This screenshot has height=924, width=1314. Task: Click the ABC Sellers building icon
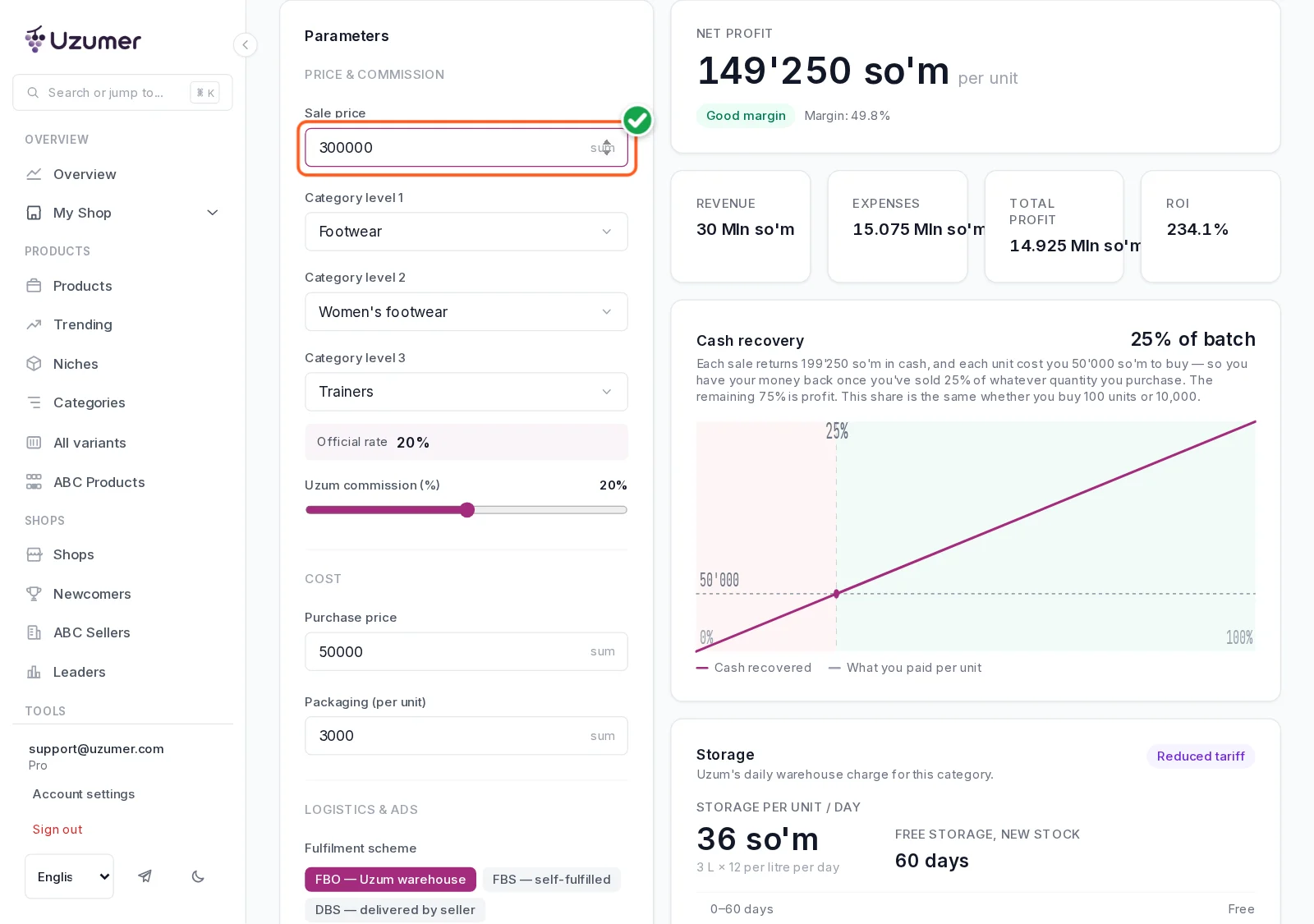34,632
